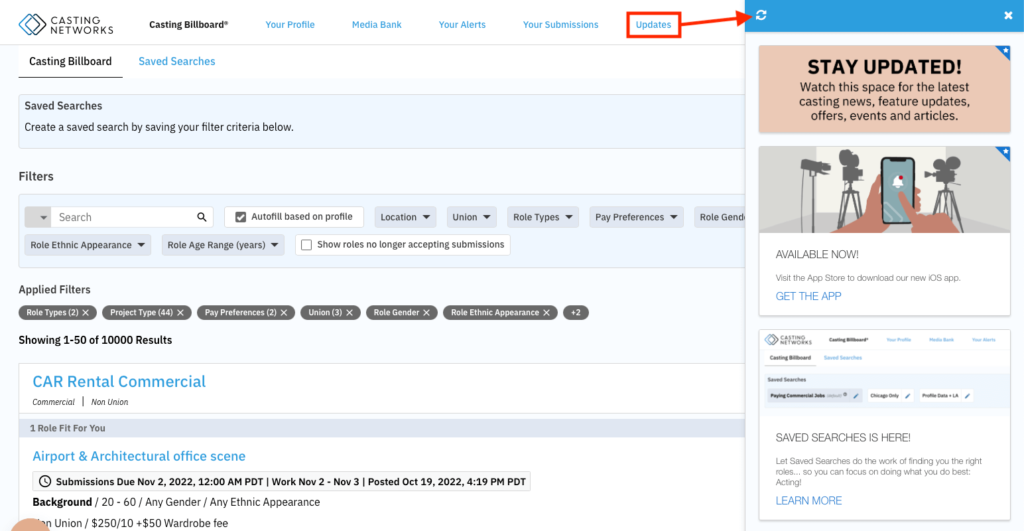Open the Location filter dropdown
The height and width of the screenshot is (531, 1024).
(x=406, y=217)
